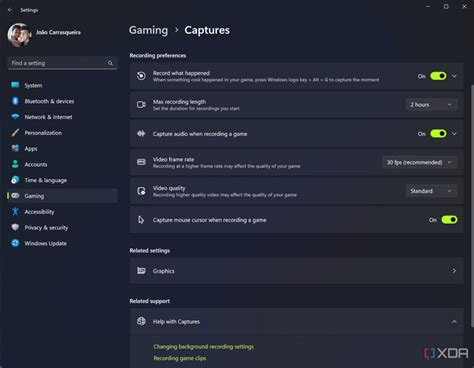Click the Accessibility figure icon in sidebar
Viewport: 474px width, 368px height.
[x=15, y=212]
